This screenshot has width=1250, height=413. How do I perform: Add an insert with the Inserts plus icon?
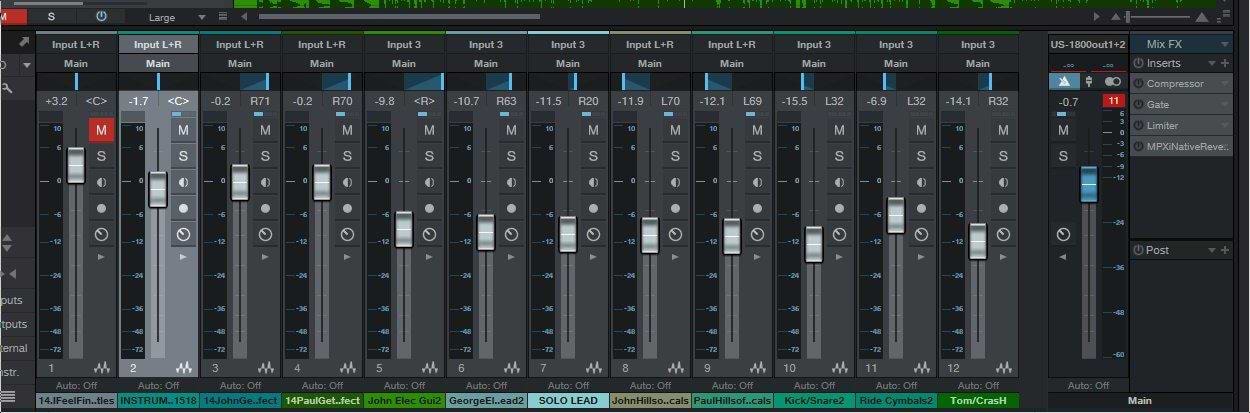(x=1225, y=63)
